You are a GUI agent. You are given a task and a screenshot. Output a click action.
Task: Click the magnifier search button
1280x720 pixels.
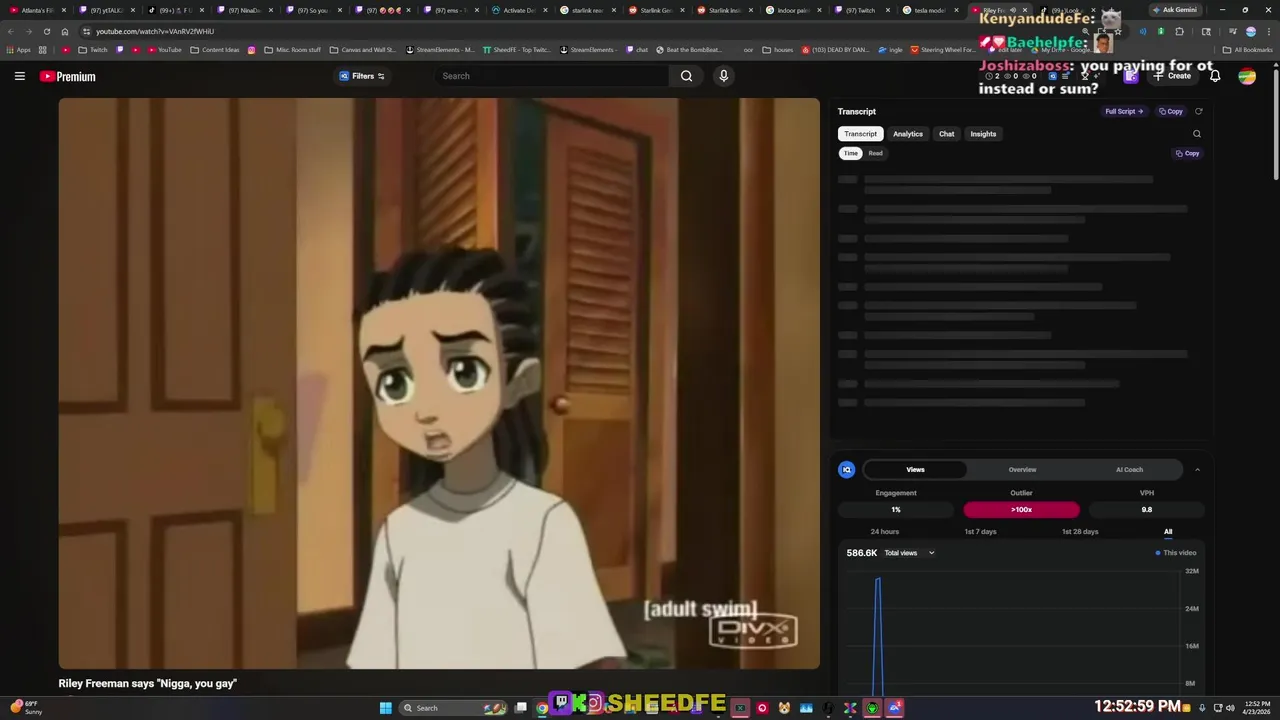(686, 76)
